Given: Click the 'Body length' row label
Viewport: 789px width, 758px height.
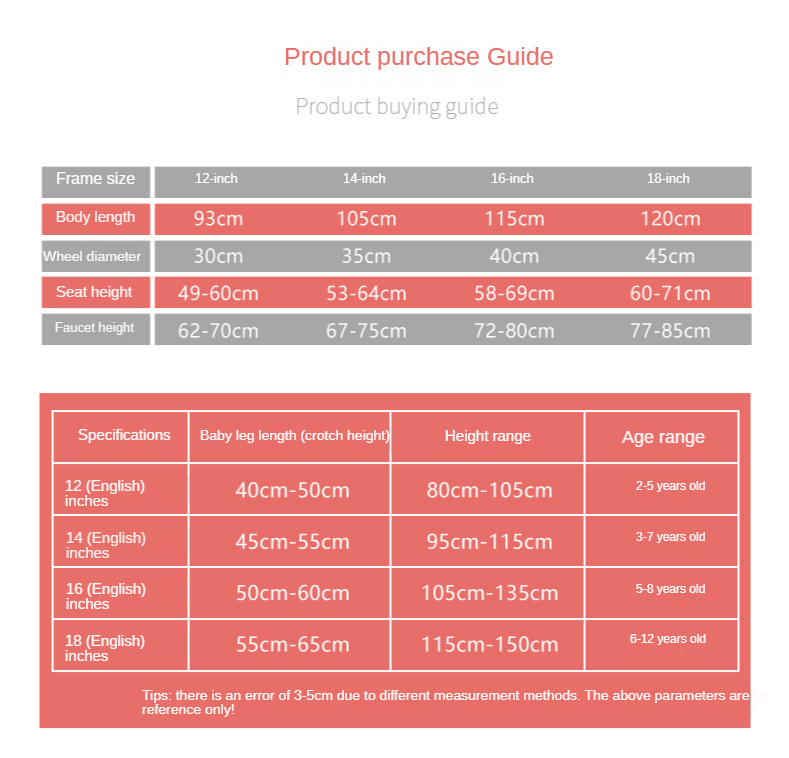Looking at the screenshot, I should 96,218.
